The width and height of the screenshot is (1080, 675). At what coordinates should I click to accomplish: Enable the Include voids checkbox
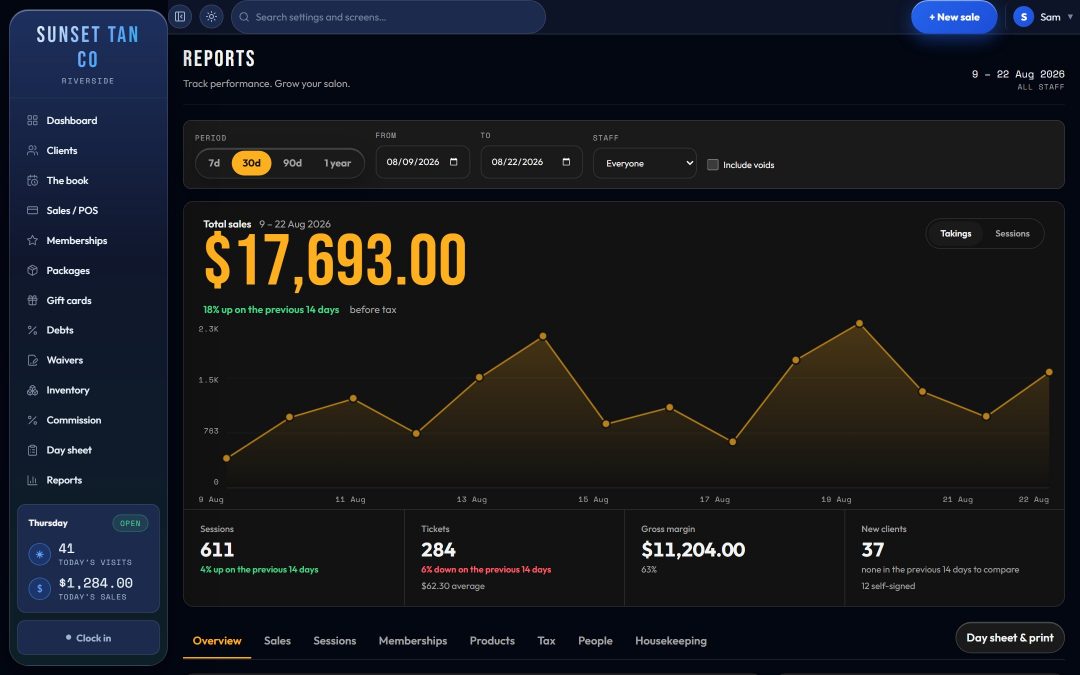click(x=713, y=165)
